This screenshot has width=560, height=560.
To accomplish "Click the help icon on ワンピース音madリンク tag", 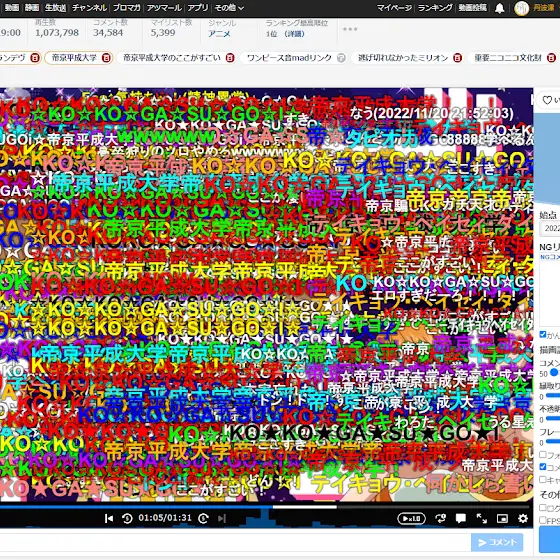I will 341,58.
